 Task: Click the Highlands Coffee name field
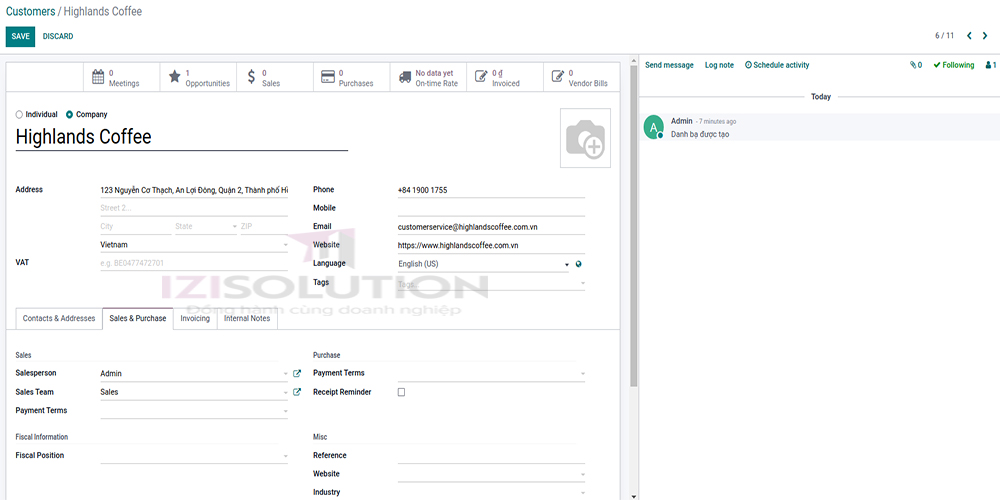click(x=182, y=137)
